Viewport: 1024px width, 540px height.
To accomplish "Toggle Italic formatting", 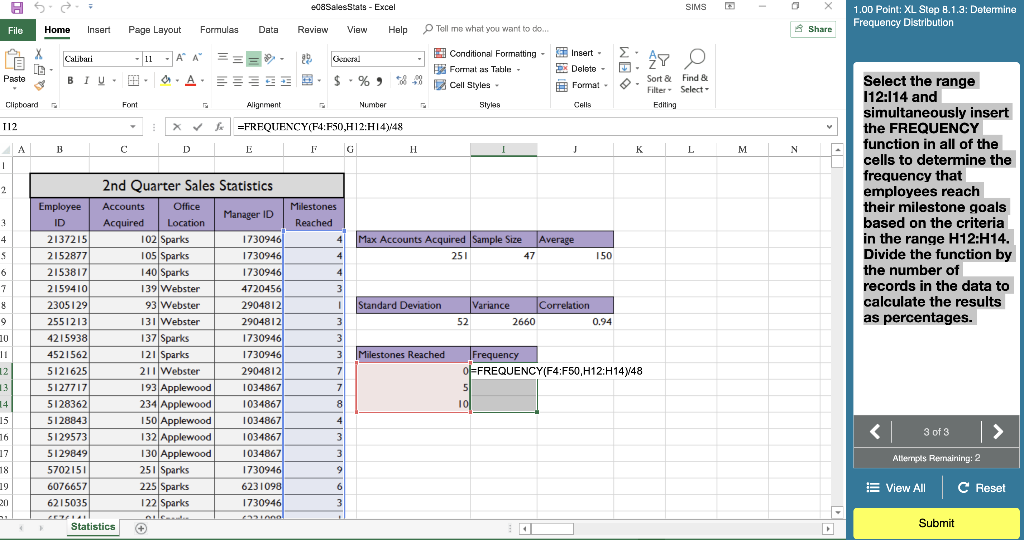I will click(x=86, y=80).
